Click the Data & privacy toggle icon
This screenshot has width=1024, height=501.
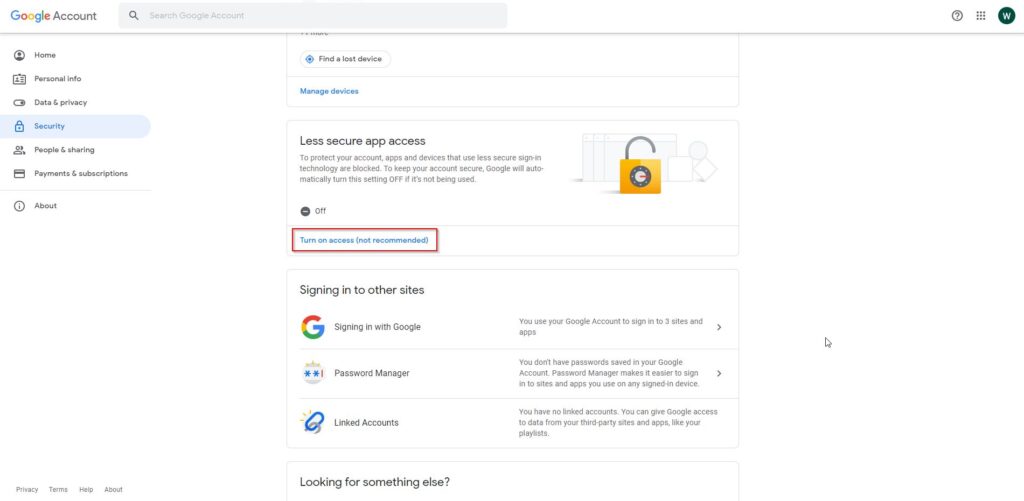(20, 103)
